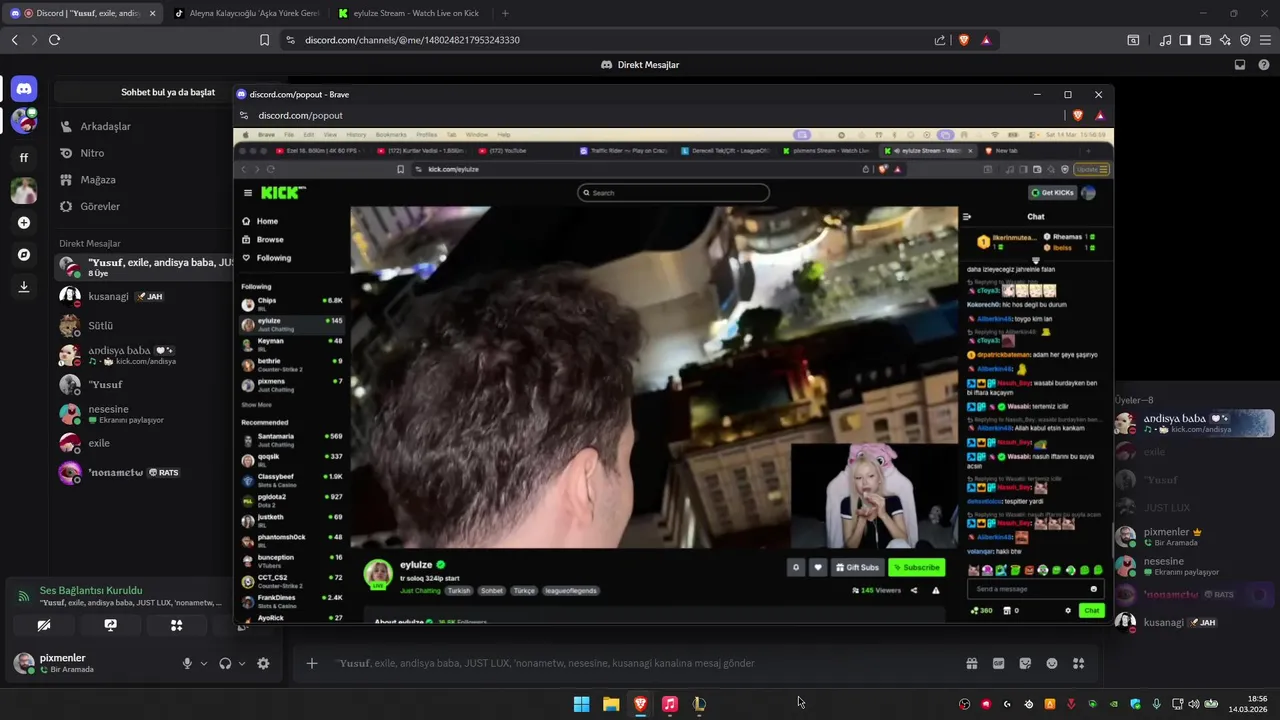Bookmark the Discord page in address bar
Image resolution: width=1280 pixels, height=720 pixels.
coord(264,40)
